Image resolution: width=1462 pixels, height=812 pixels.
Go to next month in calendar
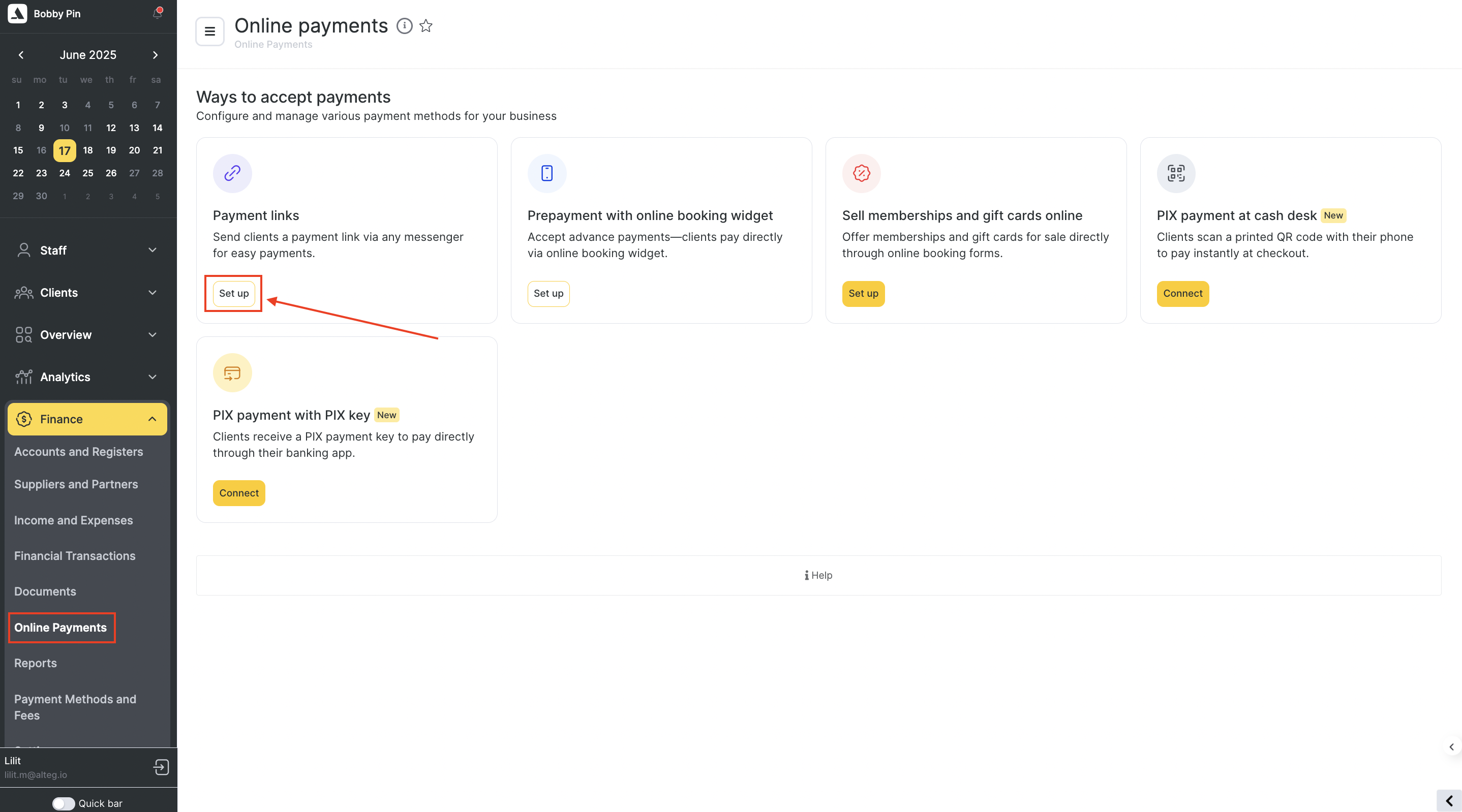[155, 55]
